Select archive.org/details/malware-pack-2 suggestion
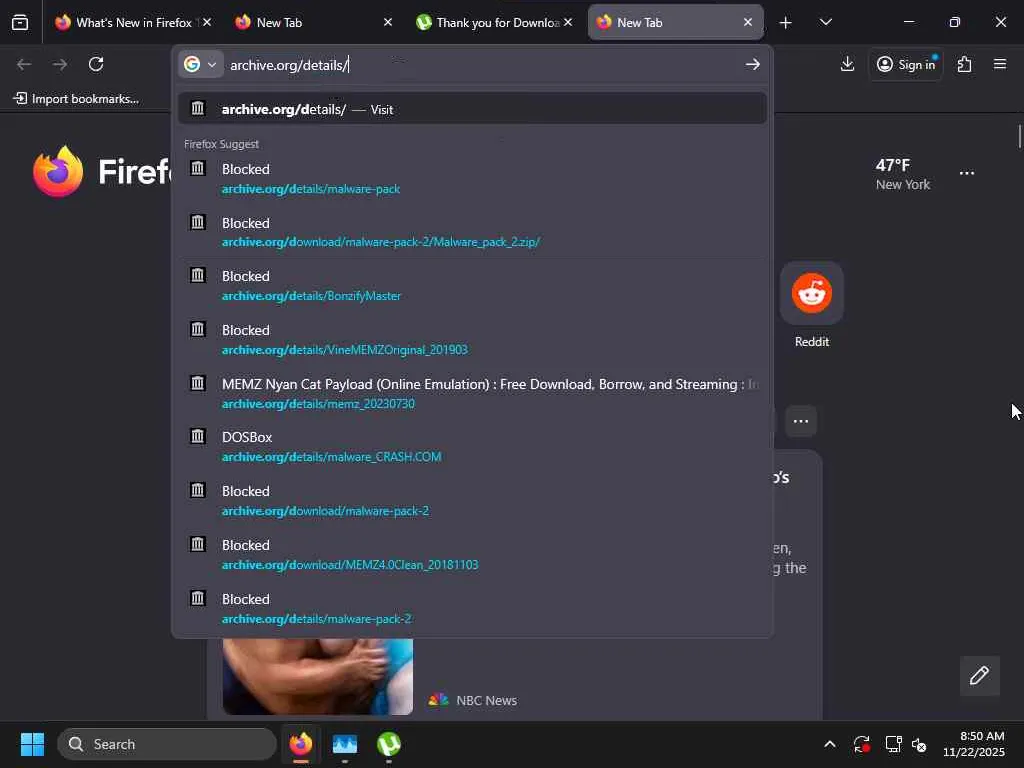1024x768 pixels. pyautogui.click(x=472, y=608)
